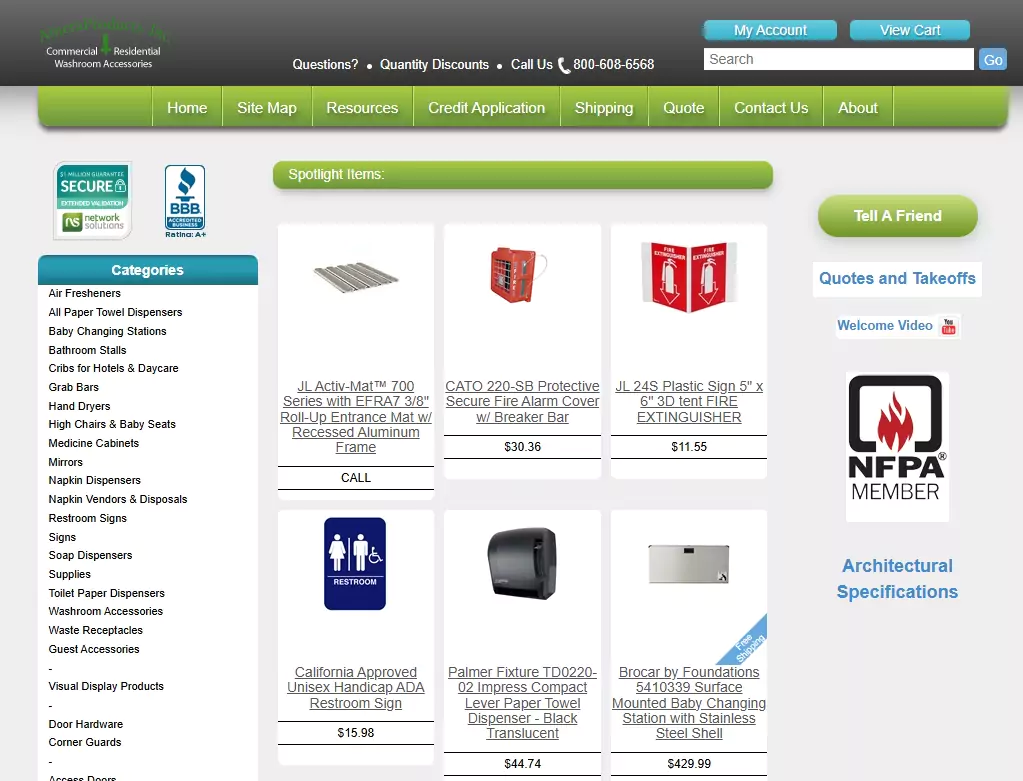Select the Medicine Cabinets category

(x=94, y=443)
